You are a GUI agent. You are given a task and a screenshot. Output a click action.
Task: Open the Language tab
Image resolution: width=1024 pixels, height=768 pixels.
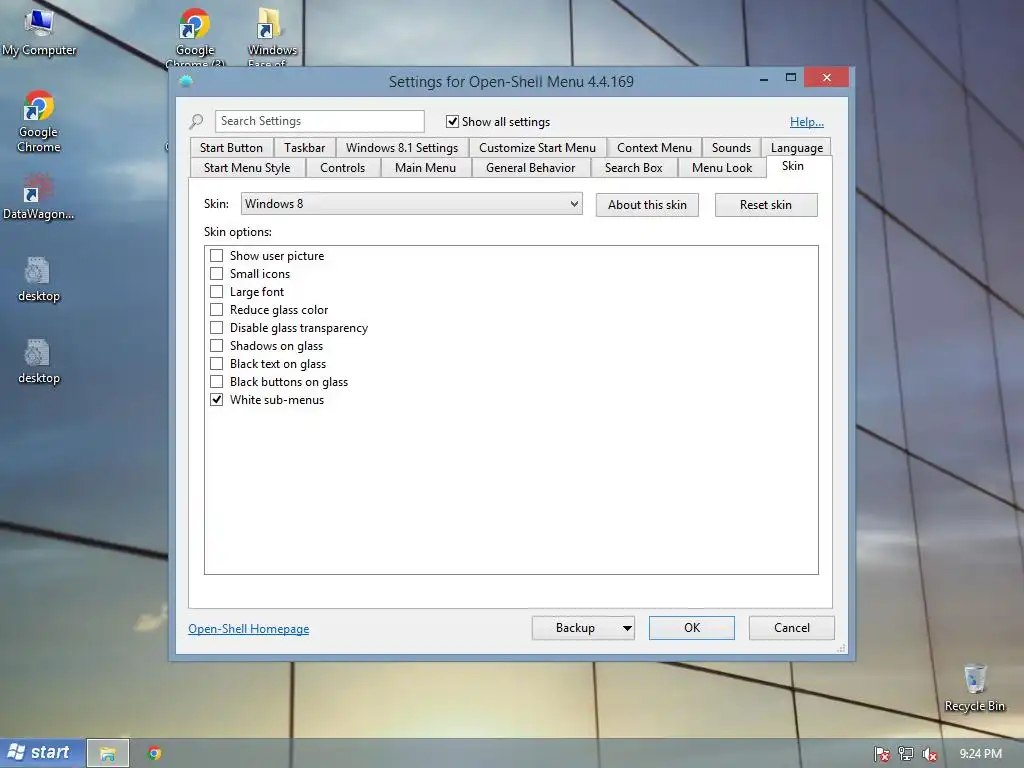coord(796,148)
